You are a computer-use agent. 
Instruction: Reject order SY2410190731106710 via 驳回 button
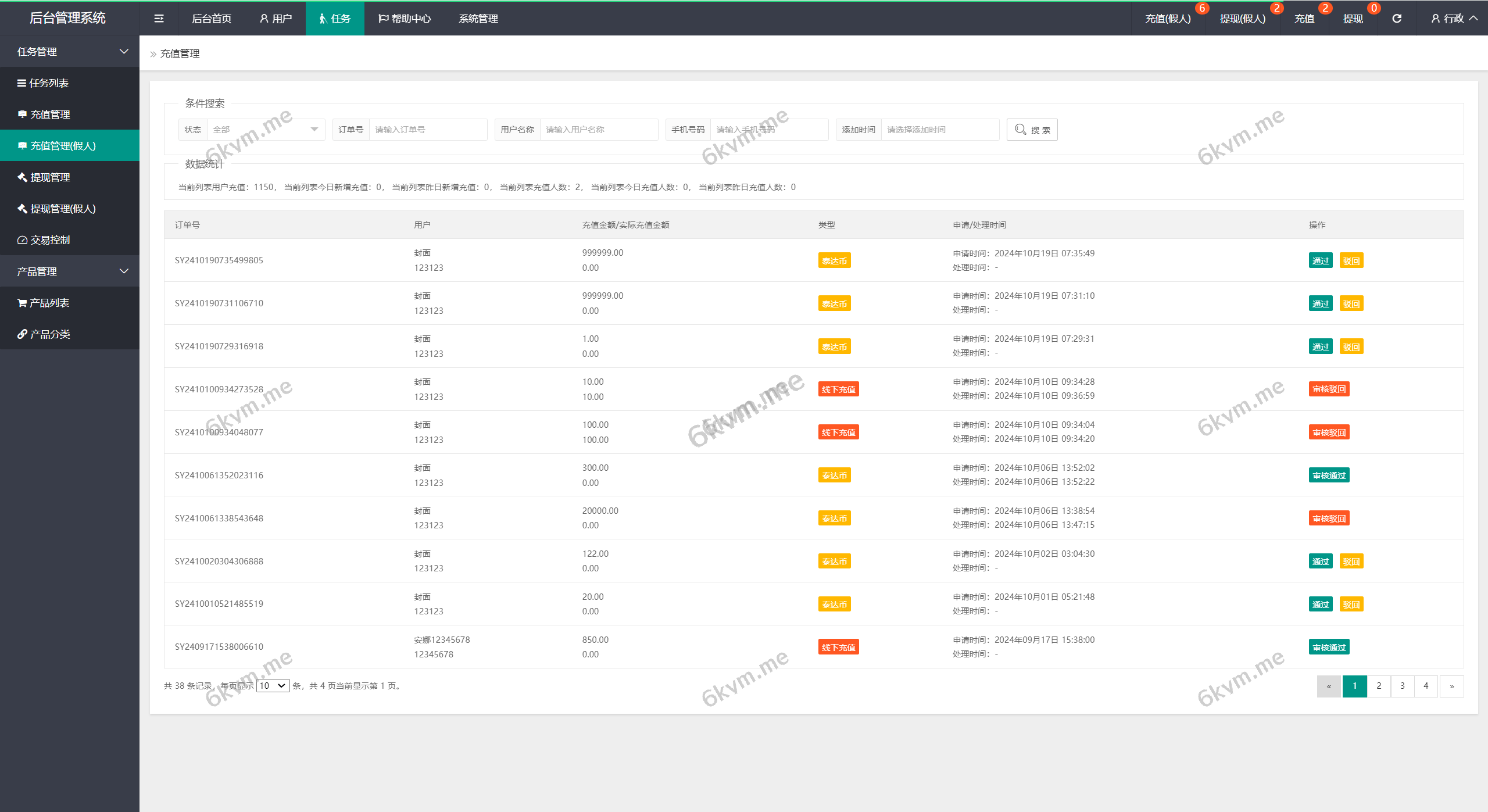point(1352,303)
